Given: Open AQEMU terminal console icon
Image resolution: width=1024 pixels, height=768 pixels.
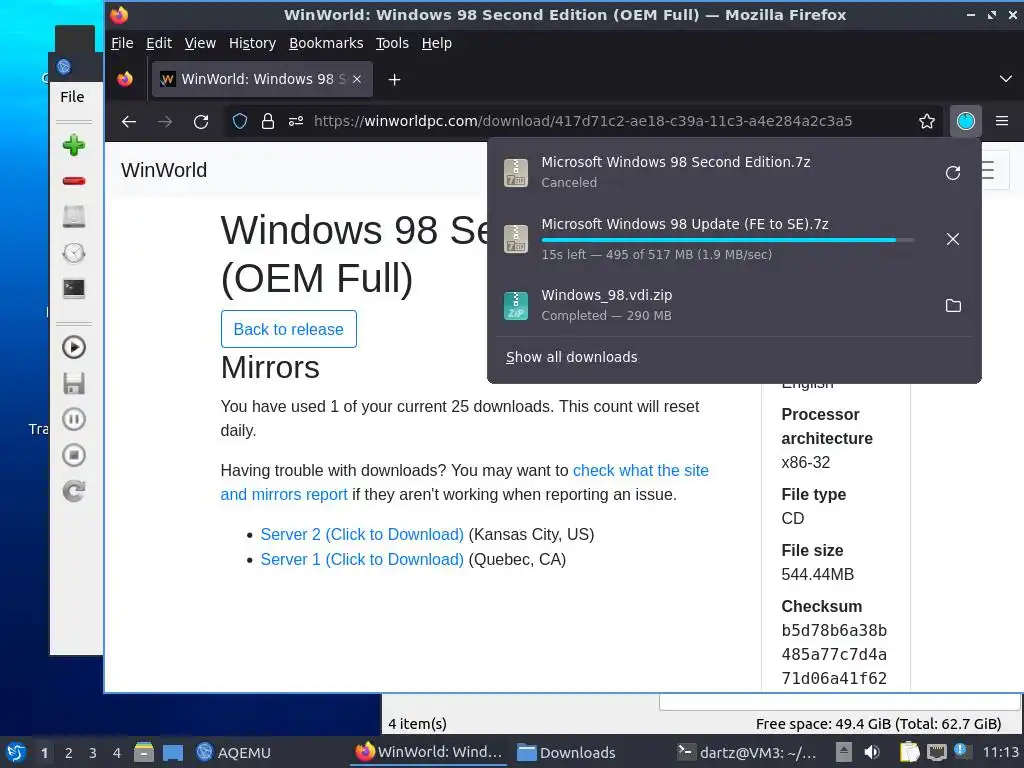Looking at the screenshot, I should pos(74,289).
